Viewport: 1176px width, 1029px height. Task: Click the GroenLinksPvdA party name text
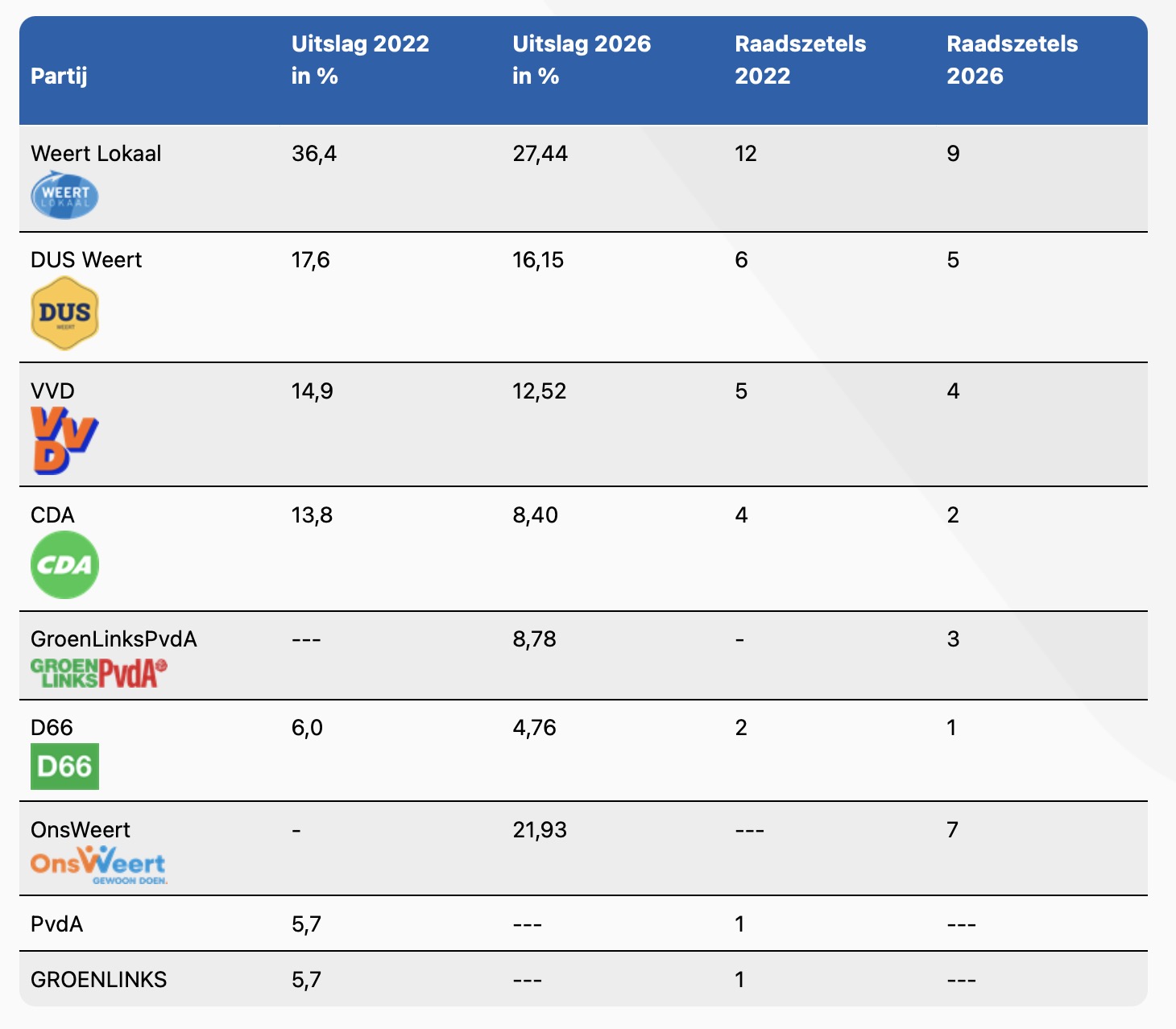coord(114,638)
